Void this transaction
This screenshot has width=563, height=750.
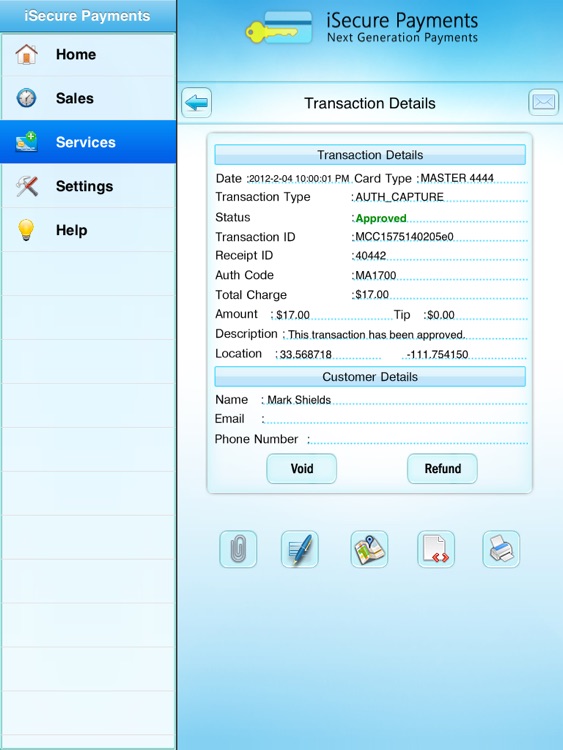tap(301, 468)
